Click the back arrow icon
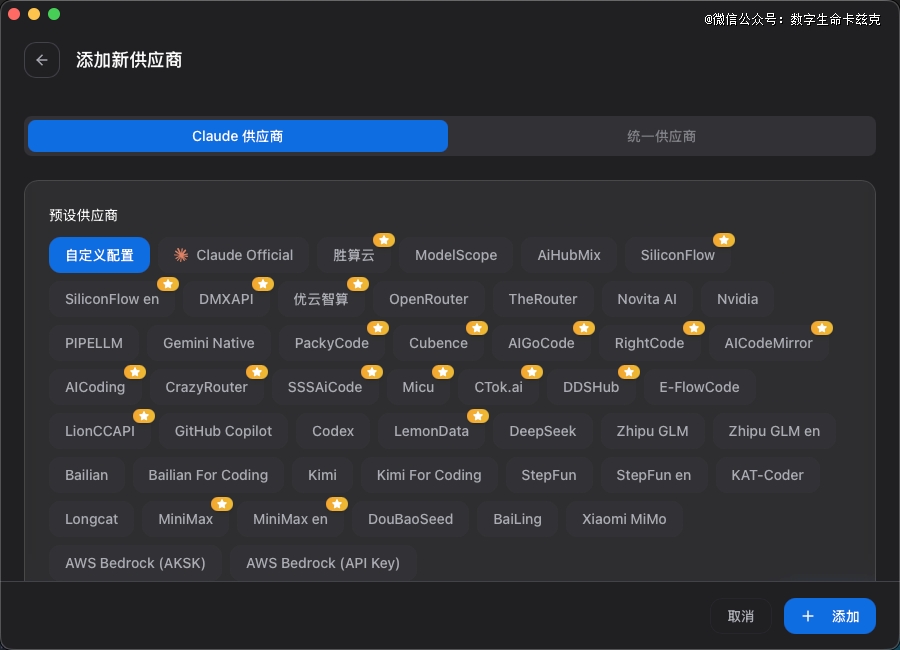Viewport: 900px width, 650px height. click(42, 60)
